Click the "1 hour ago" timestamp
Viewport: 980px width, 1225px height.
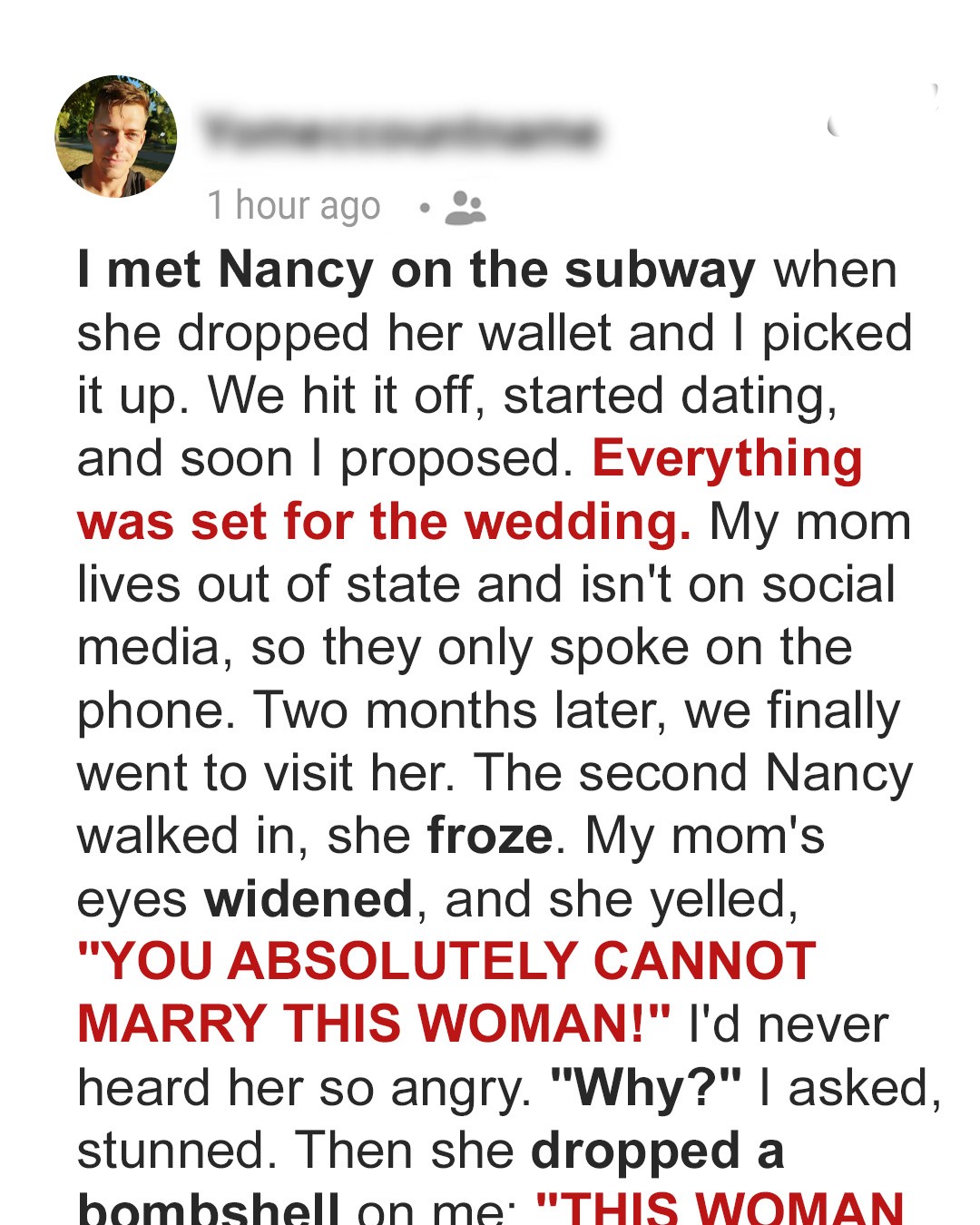point(293,206)
